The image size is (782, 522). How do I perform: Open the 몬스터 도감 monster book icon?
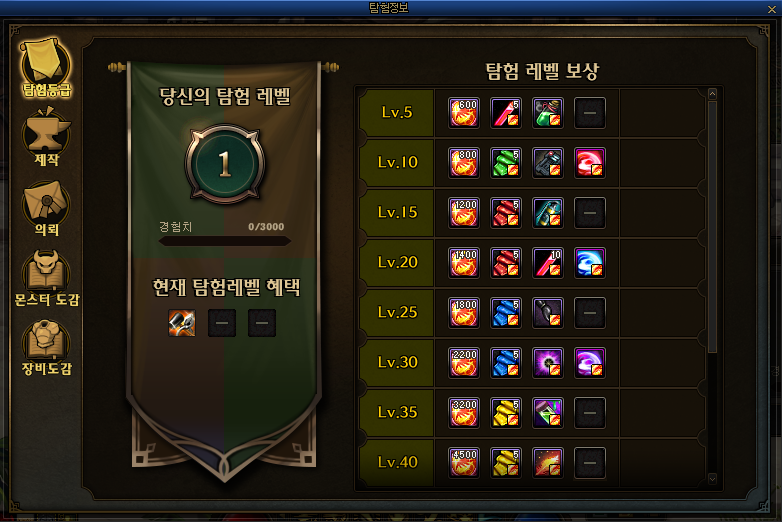[46, 278]
